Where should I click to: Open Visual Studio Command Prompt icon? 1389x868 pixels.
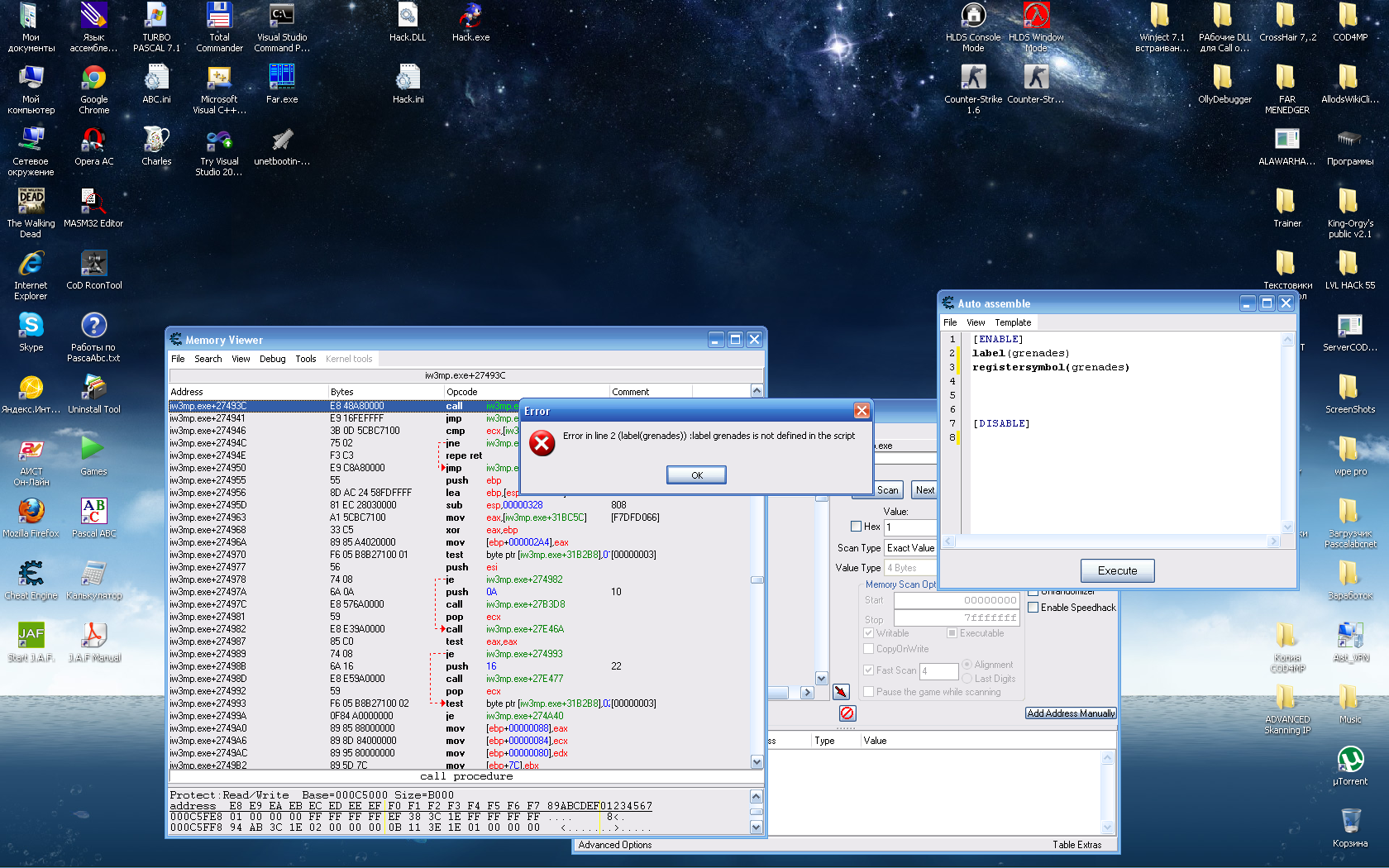282,27
